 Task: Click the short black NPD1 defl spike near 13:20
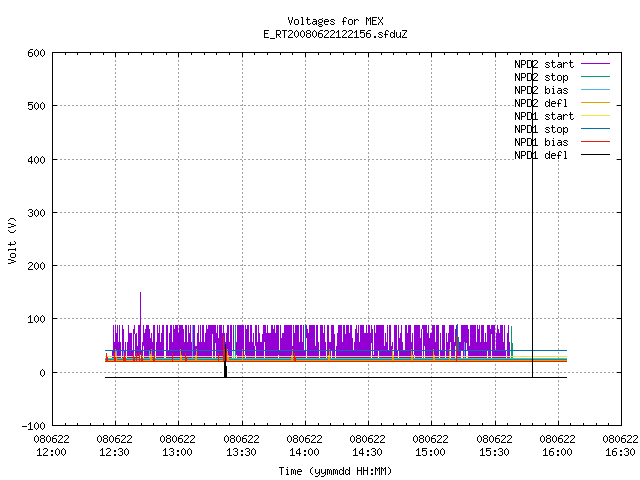pos(225,361)
